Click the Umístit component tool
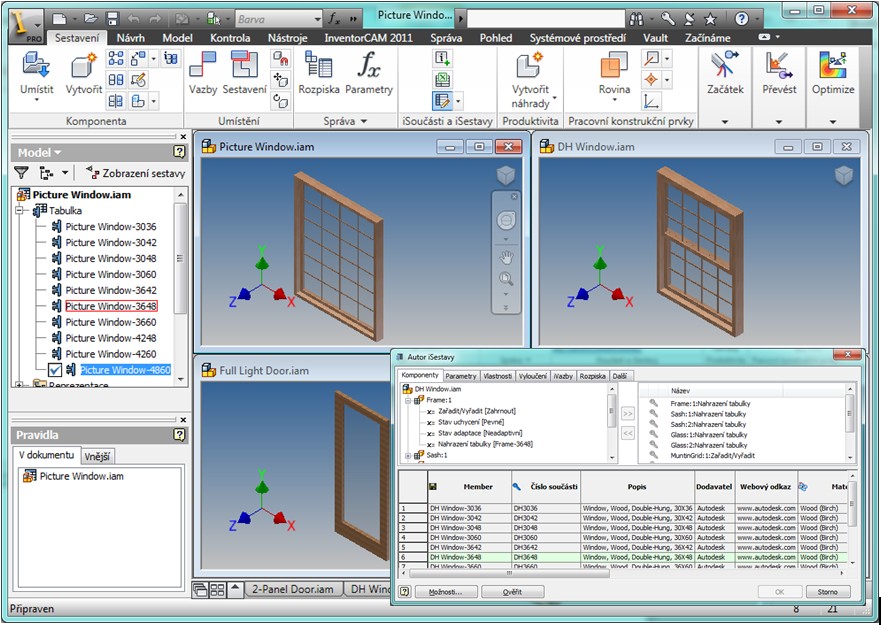This screenshot has height=626, width=881. [37, 72]
